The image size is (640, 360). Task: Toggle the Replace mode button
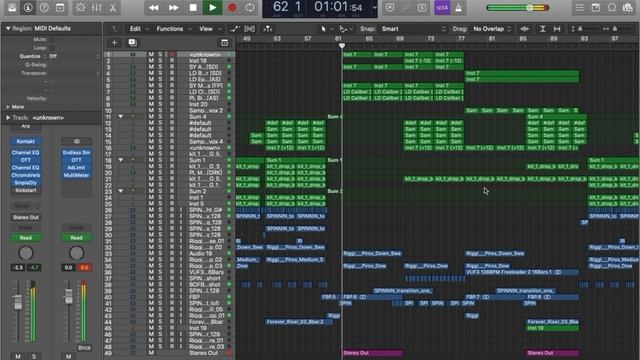click(390, 8)
